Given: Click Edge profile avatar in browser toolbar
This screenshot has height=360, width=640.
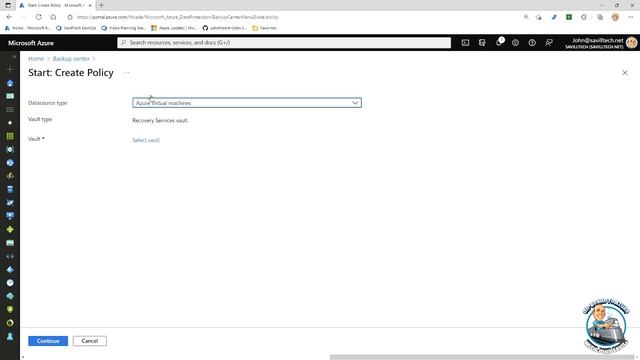Looking at the screenshot, I should [615, 17].
